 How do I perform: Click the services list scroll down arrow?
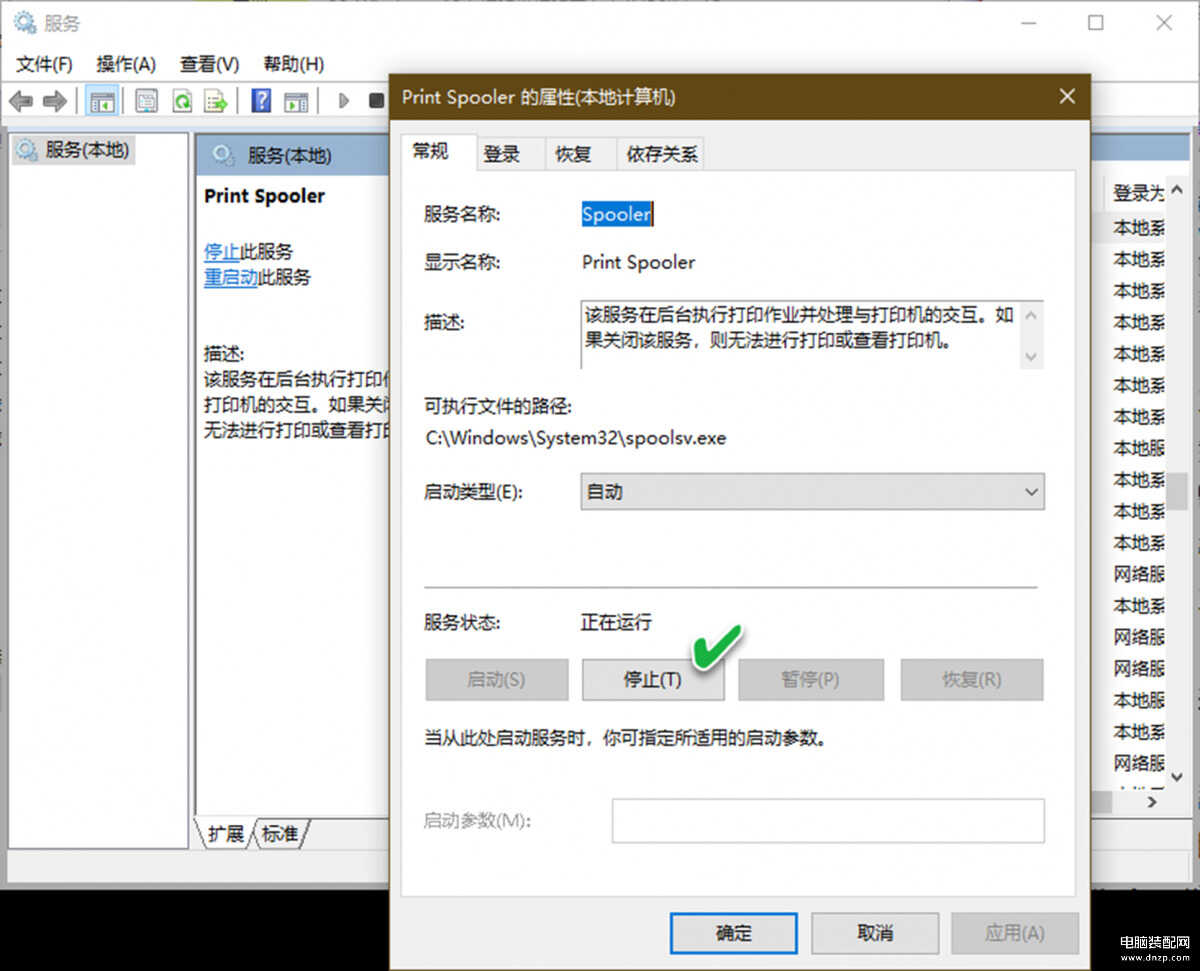point(1178,776)
